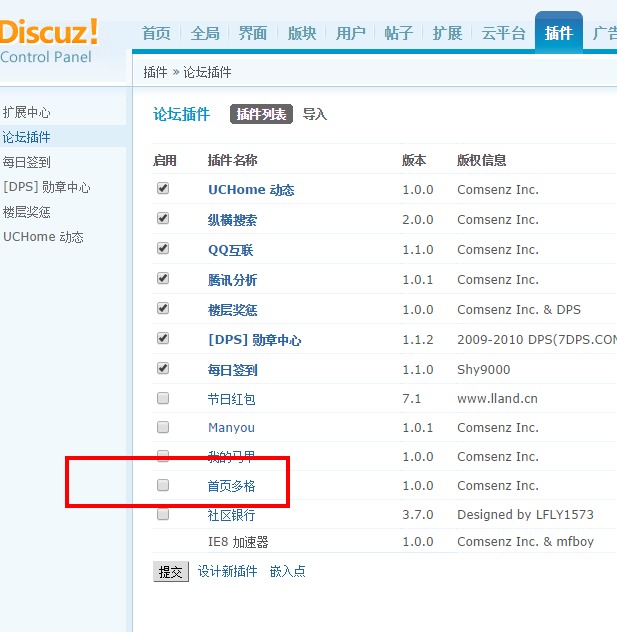The image size is (617, 632).
Task: Click 插件 in the breadcrumb
Action: 155,72
